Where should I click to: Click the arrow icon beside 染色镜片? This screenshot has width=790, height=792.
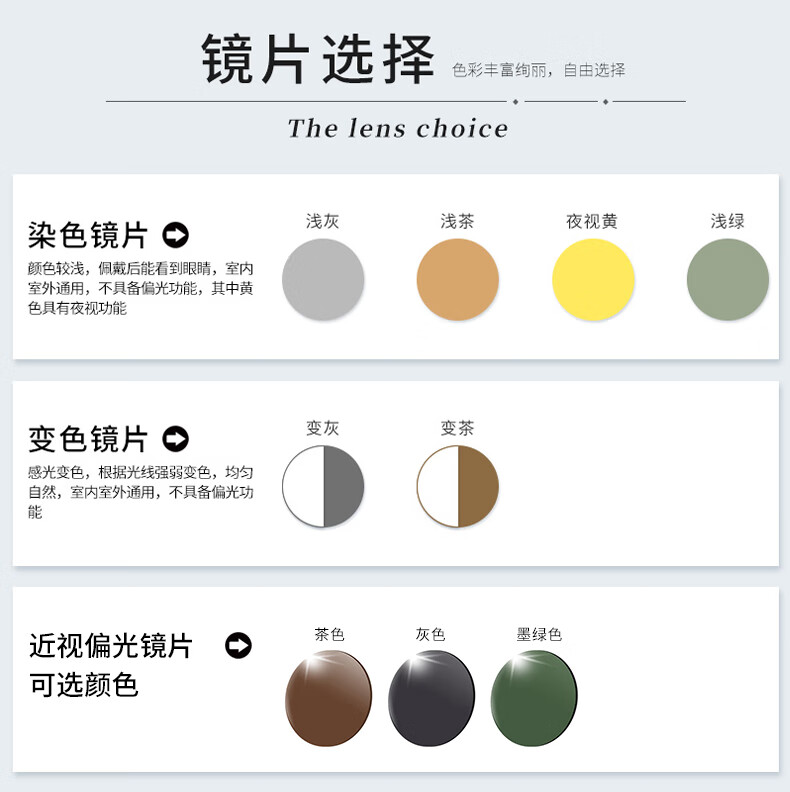(x=175, y=235)
